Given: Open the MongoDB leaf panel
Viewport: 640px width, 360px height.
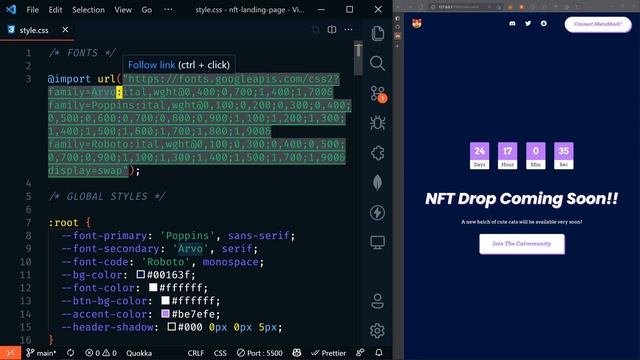Looking at the screenshot, I should (378, 182).
